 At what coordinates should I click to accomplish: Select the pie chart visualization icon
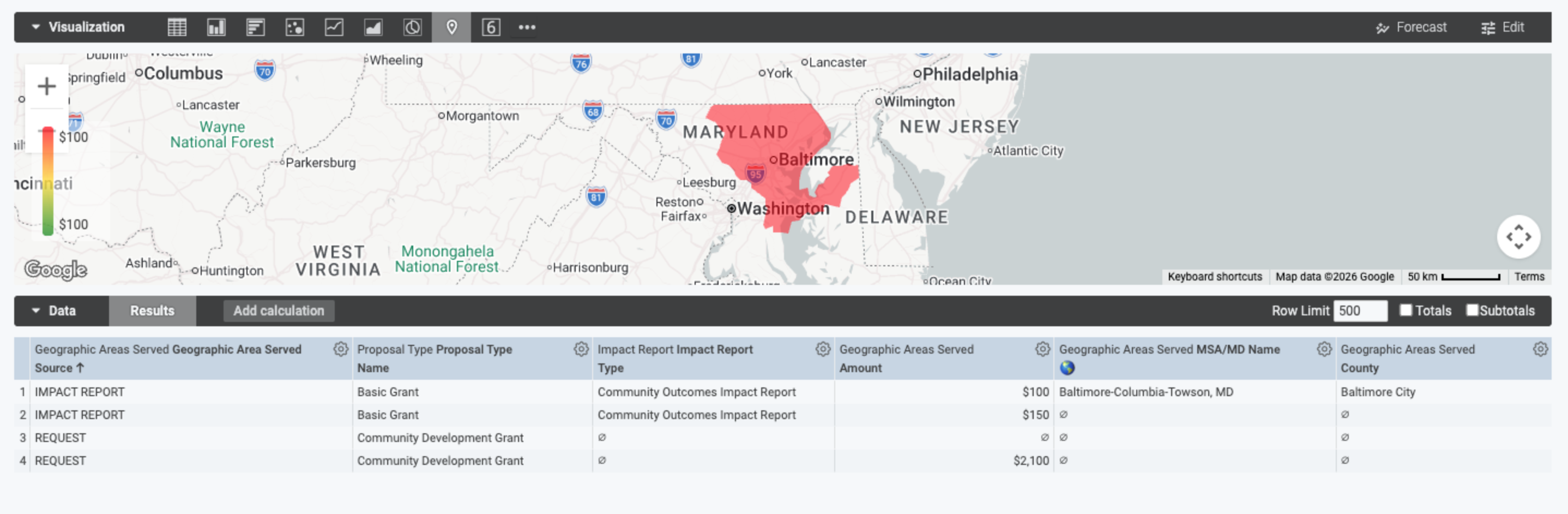[412, 27]
